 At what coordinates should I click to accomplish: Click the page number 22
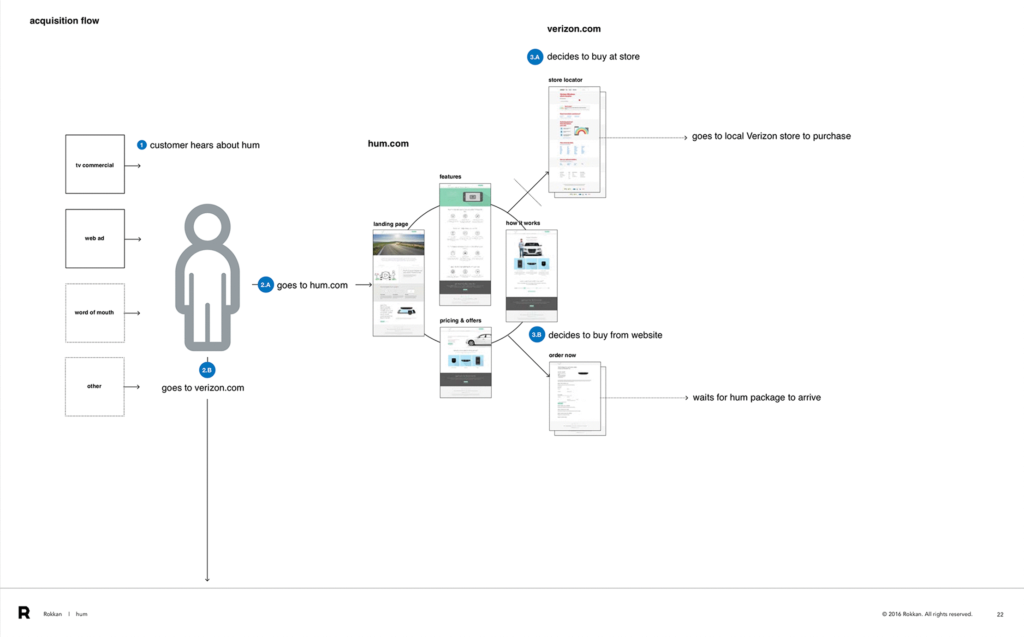[x=1000, y=615]
